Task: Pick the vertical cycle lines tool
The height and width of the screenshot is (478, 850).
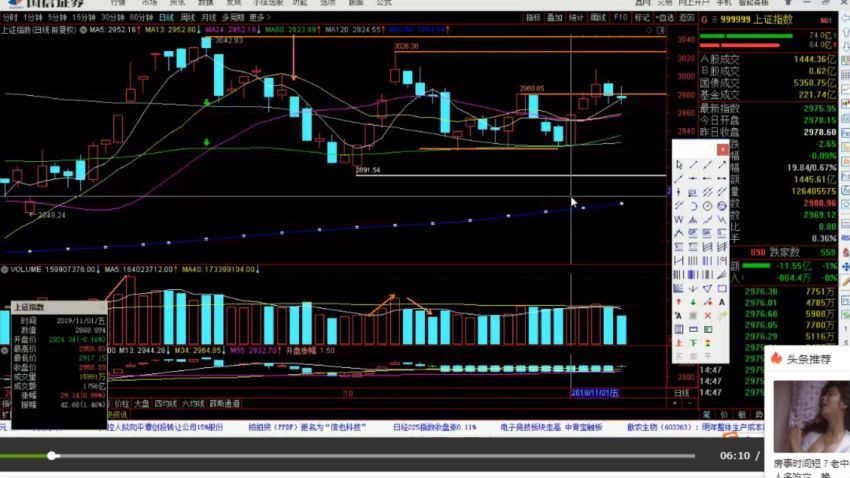Action: [693, 261]
